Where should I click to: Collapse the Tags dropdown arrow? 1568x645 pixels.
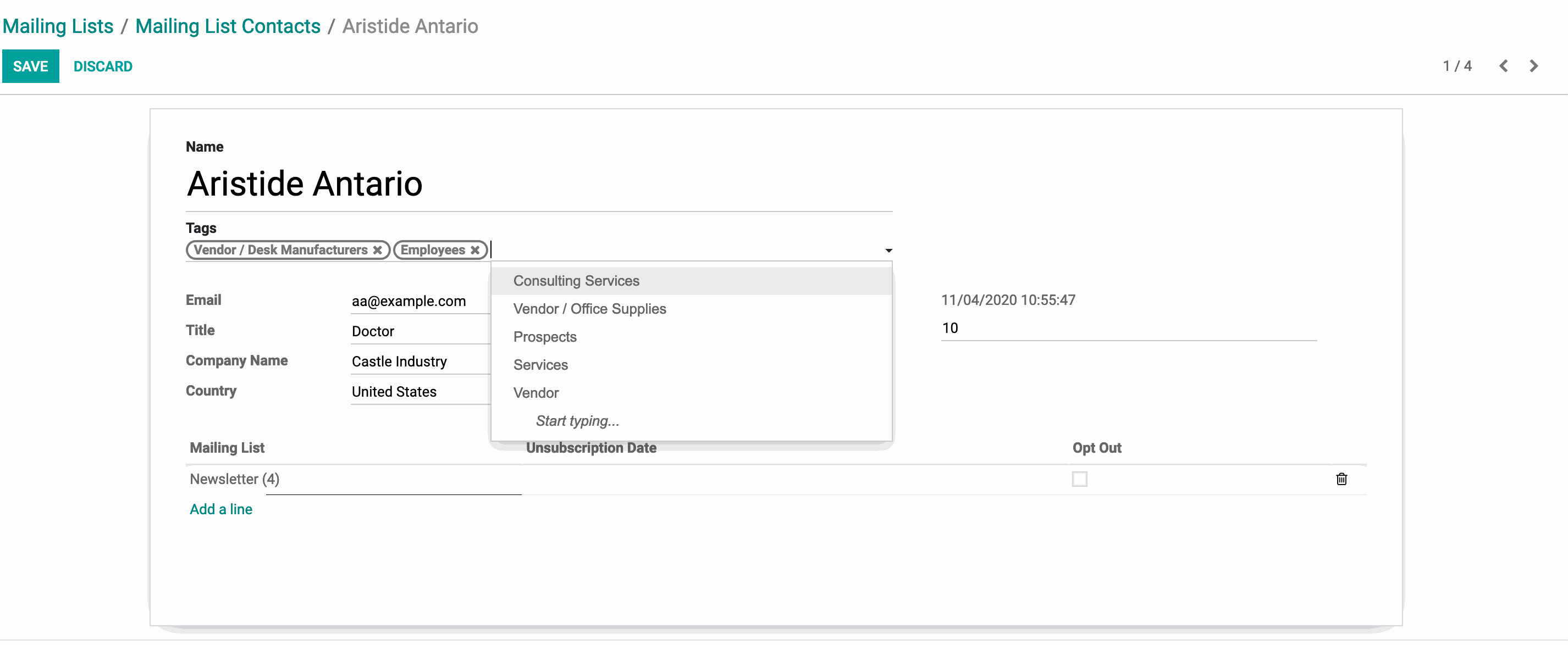point(888,251)
